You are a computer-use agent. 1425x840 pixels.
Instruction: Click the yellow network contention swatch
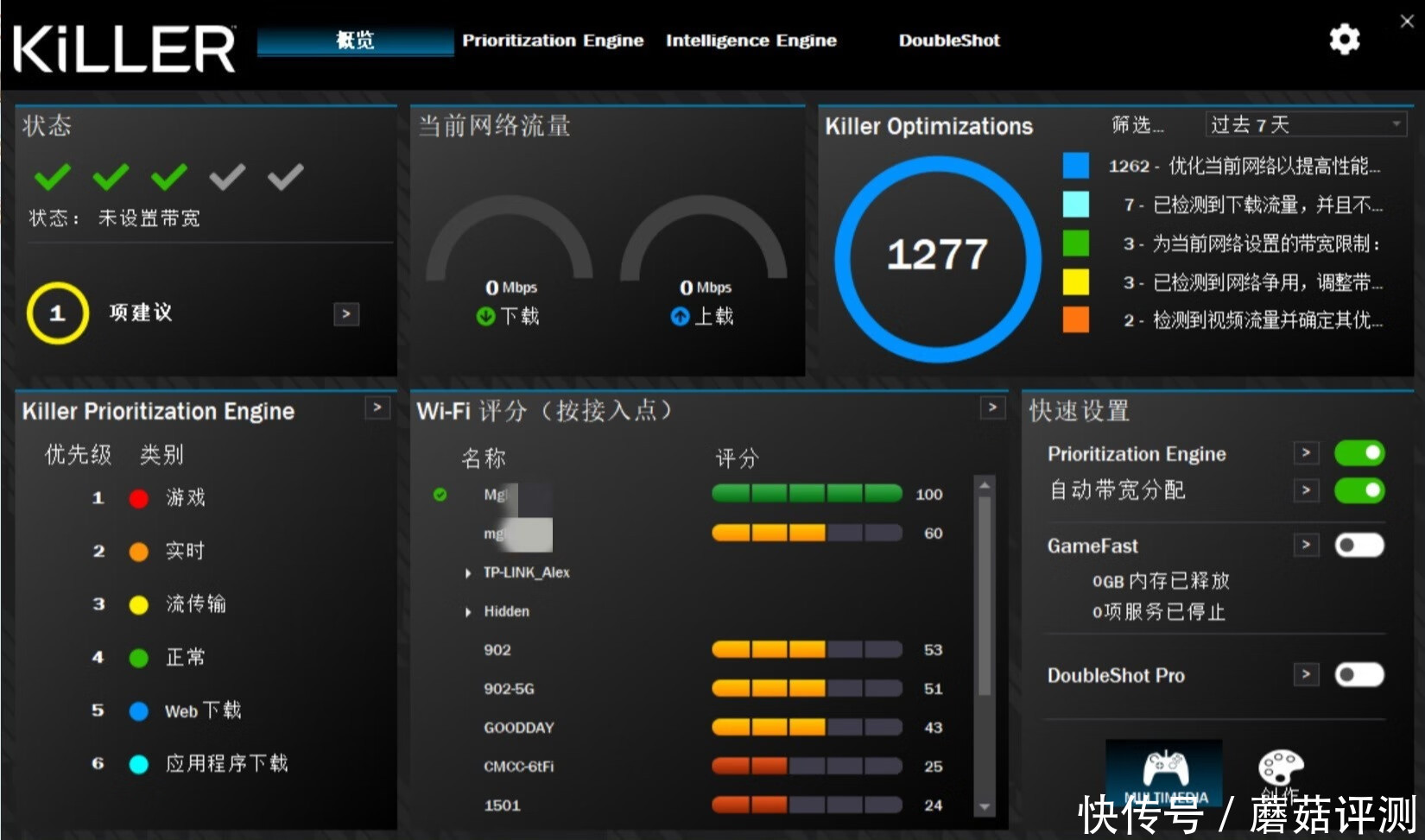(1075, 281)
